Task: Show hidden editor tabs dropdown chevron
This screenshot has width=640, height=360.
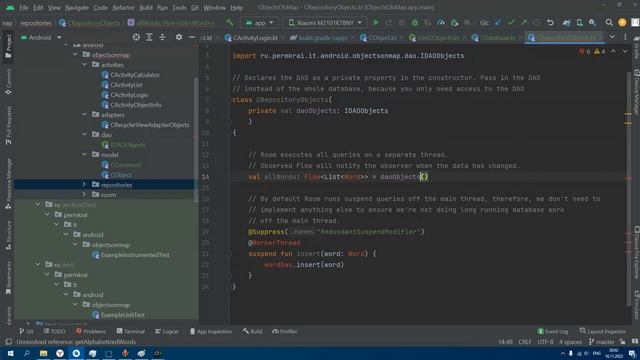Action: 612,37
